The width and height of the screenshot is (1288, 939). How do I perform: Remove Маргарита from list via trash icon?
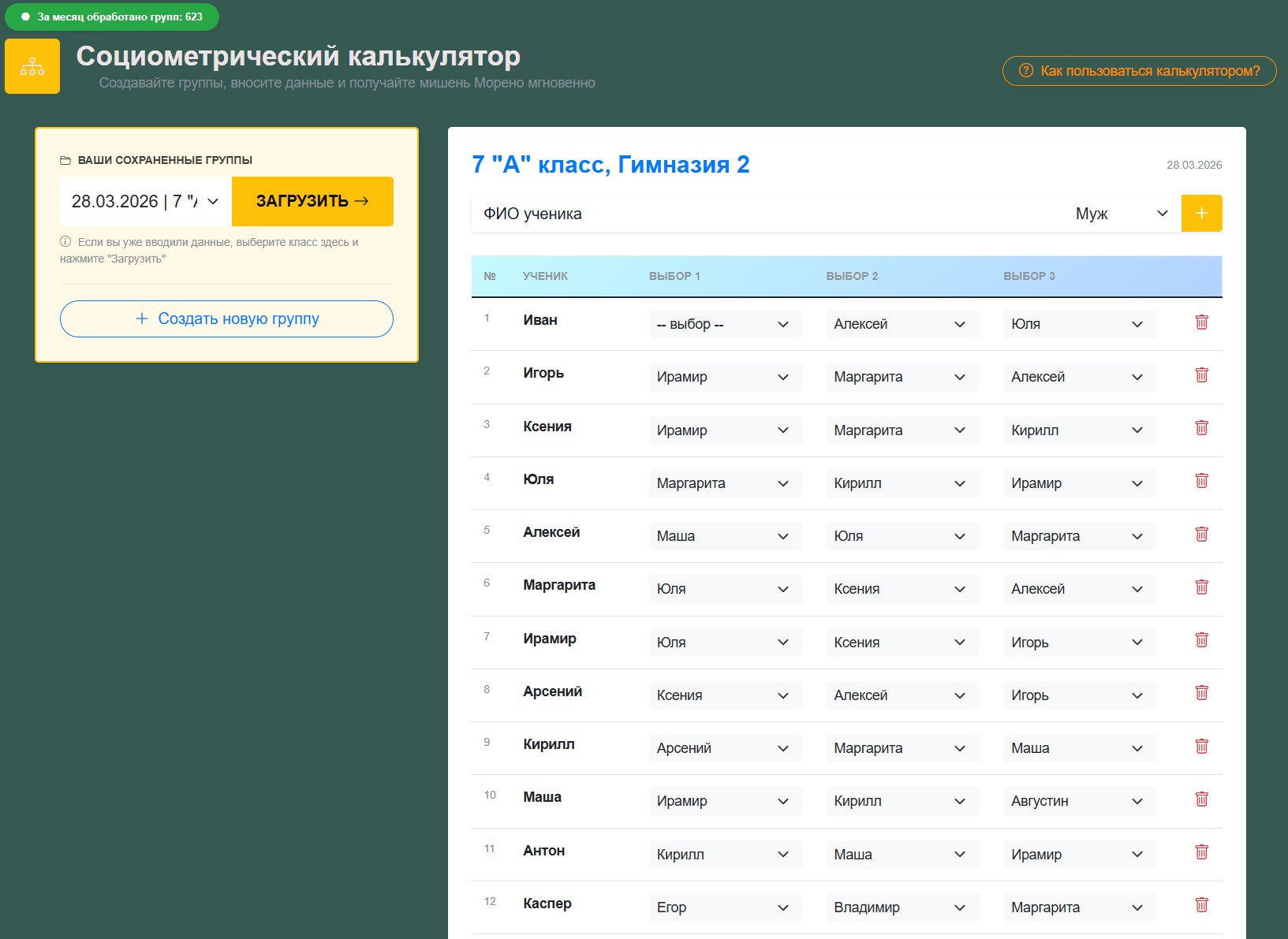pos(1201,587)
